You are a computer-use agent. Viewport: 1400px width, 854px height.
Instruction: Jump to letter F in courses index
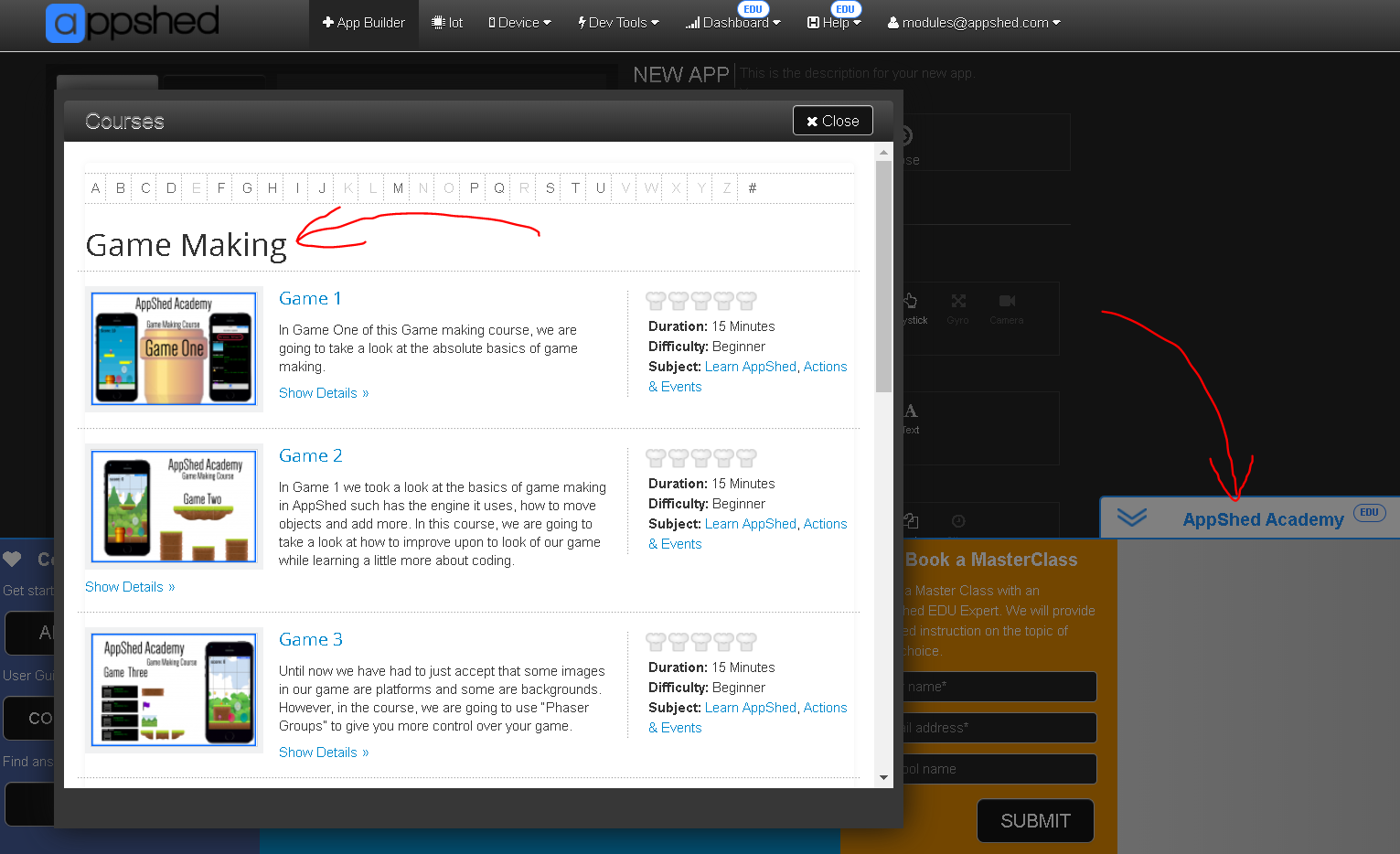coord(221,187)
